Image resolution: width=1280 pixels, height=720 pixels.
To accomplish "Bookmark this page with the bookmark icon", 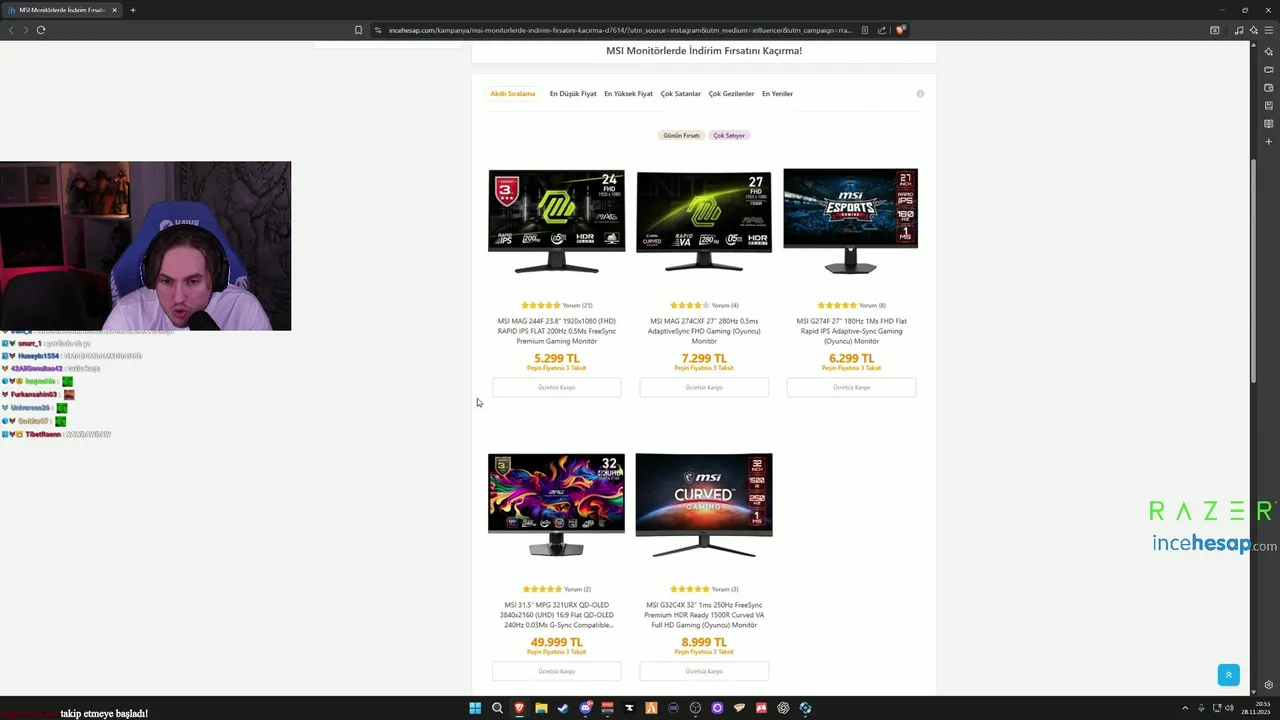I will pyautogui.click(x=358, y=30).
